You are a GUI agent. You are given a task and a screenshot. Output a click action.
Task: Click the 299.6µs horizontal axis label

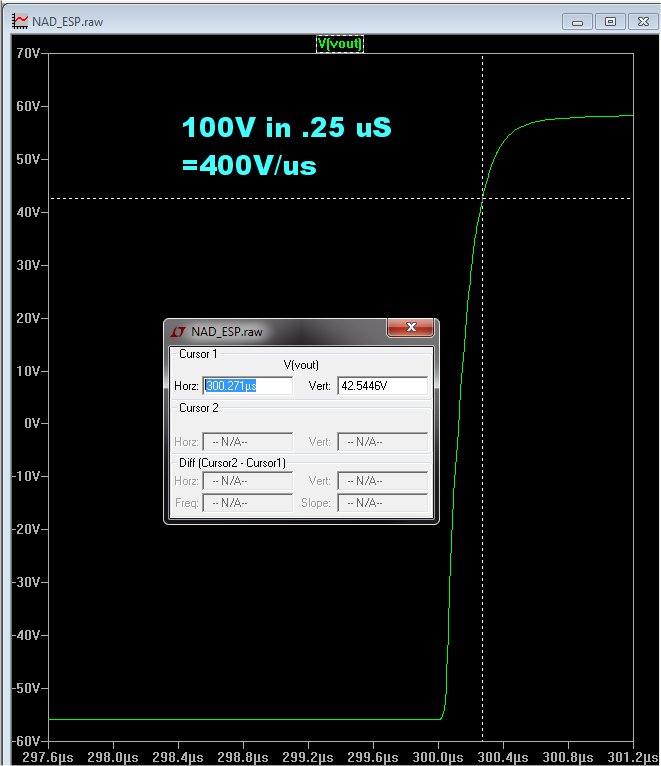point(373,758)
